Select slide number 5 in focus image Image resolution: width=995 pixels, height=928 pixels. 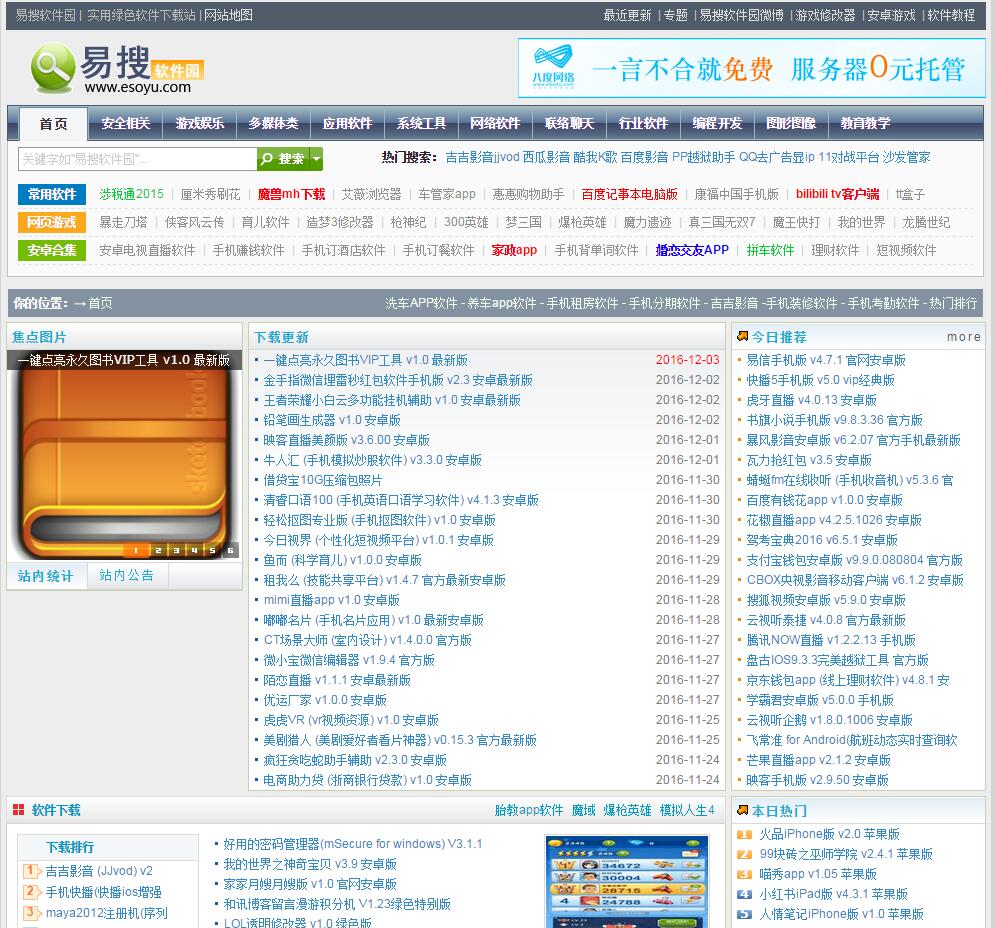212,550
